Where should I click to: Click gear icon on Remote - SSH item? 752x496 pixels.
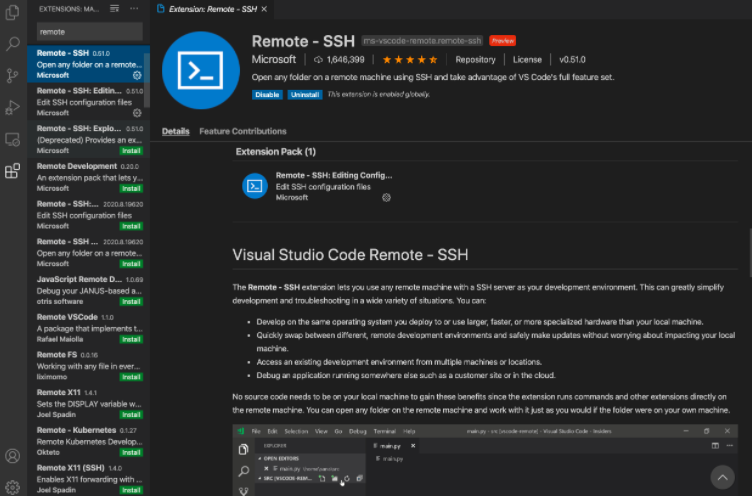coord(137,75)
